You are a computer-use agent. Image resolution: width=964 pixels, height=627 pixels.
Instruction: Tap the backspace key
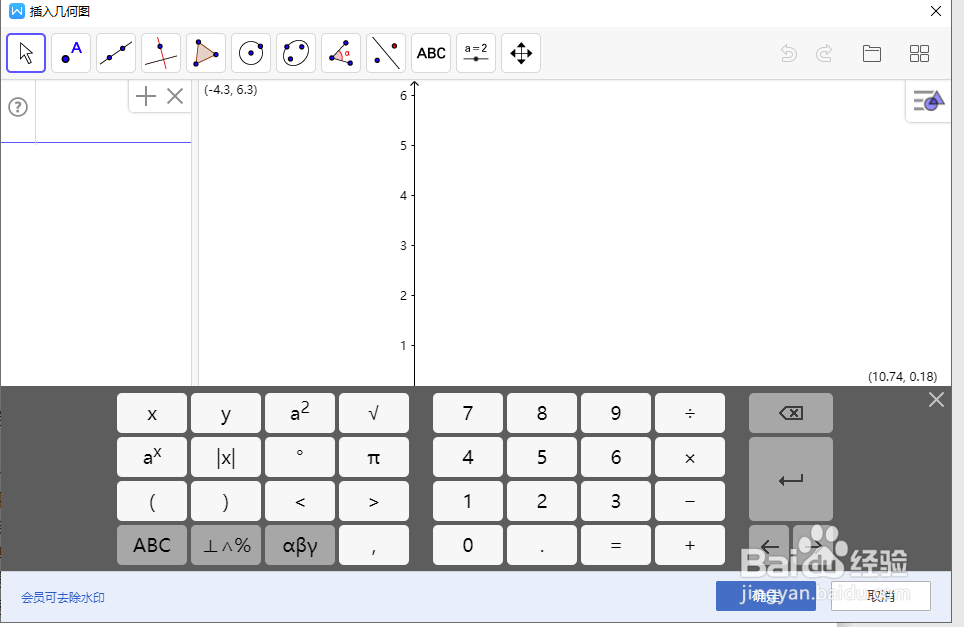(791, 413)
